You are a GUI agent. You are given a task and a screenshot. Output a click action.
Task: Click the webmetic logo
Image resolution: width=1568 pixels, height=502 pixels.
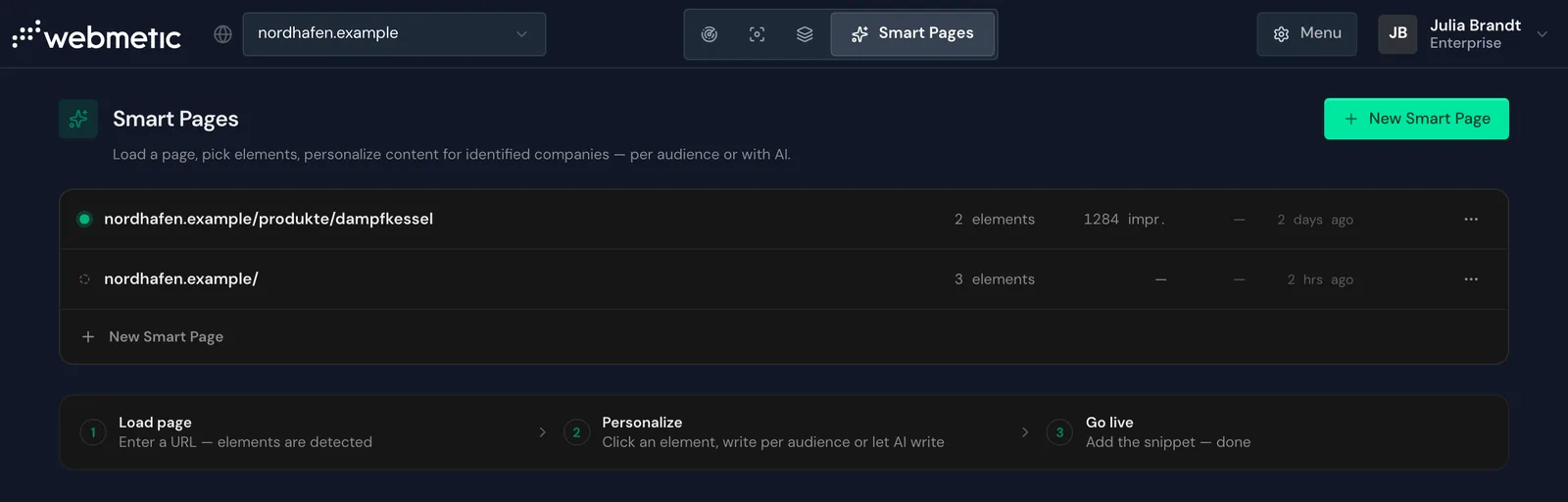click(x=96, y=35)
